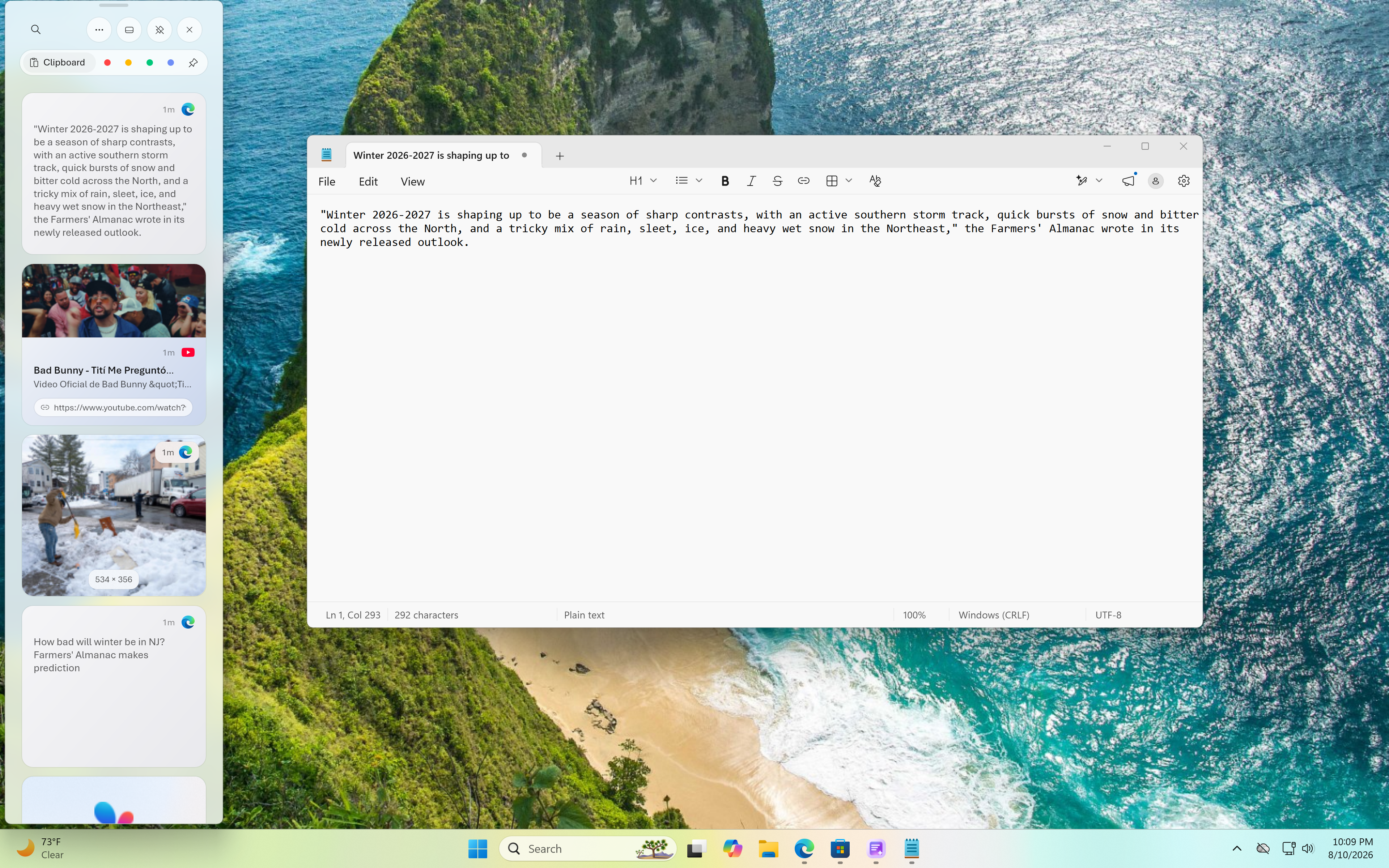Image resolution: width=1389 pixels, height=868 pixels.
Task: Filter clips by the blue color tag
Action: click(x=170, y=63)
